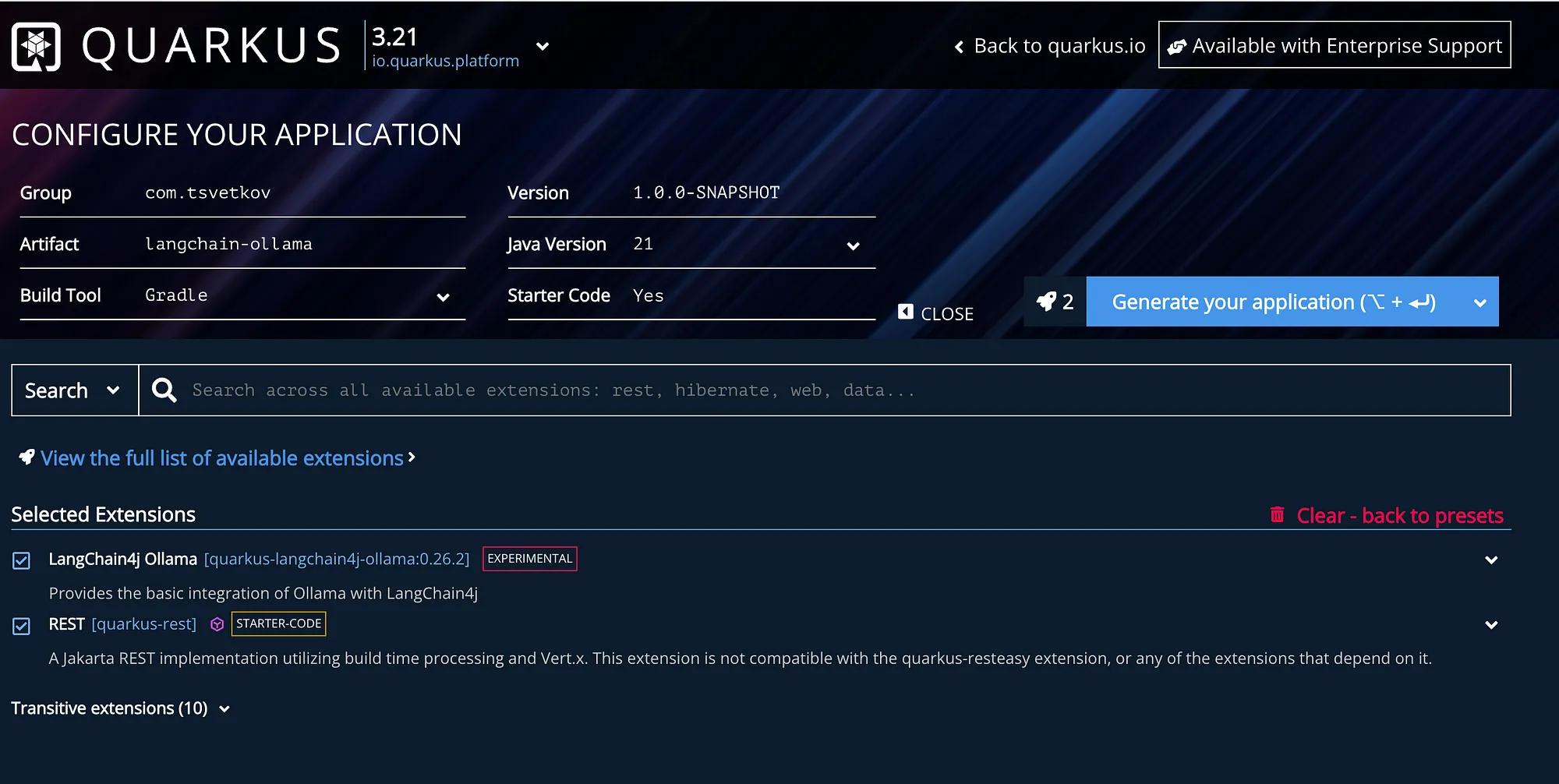The height and width of the screenshot is (784, 1559).
Task: Generate your application button
Action: 1274,302
